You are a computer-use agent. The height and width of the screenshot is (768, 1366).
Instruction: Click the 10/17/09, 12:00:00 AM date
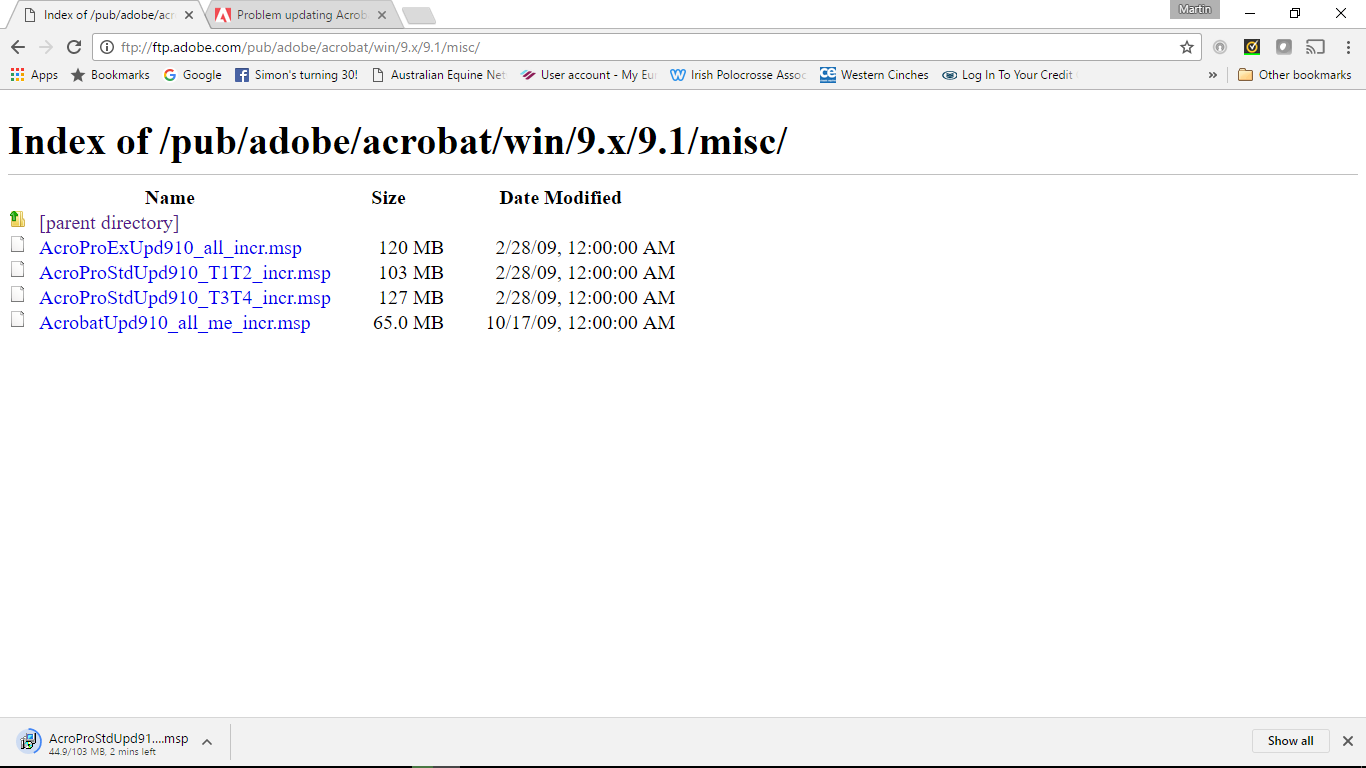pos(581,323)
